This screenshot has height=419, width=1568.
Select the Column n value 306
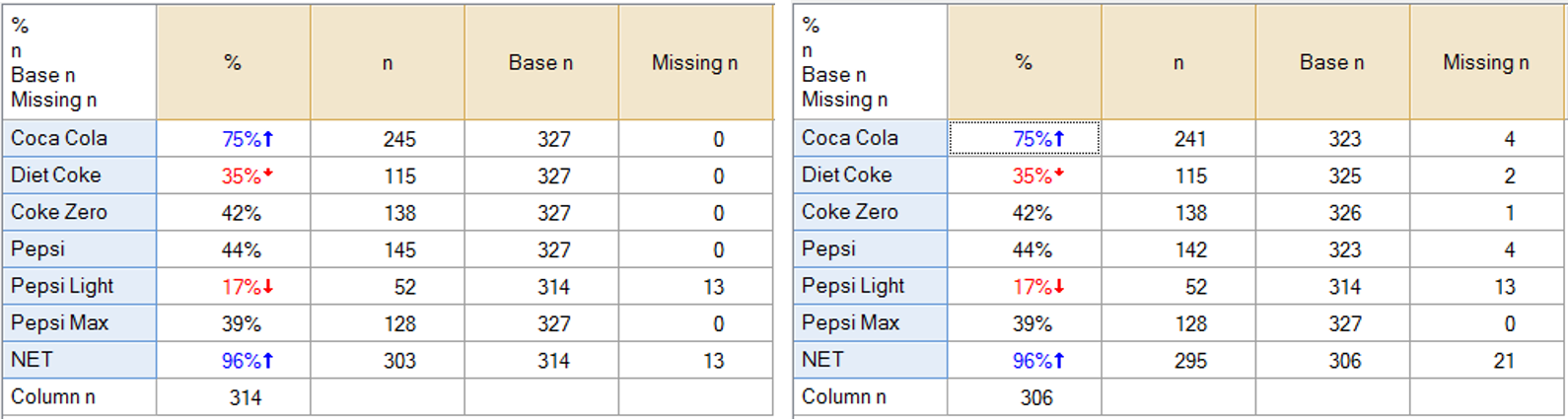[x=1036, y=397]
